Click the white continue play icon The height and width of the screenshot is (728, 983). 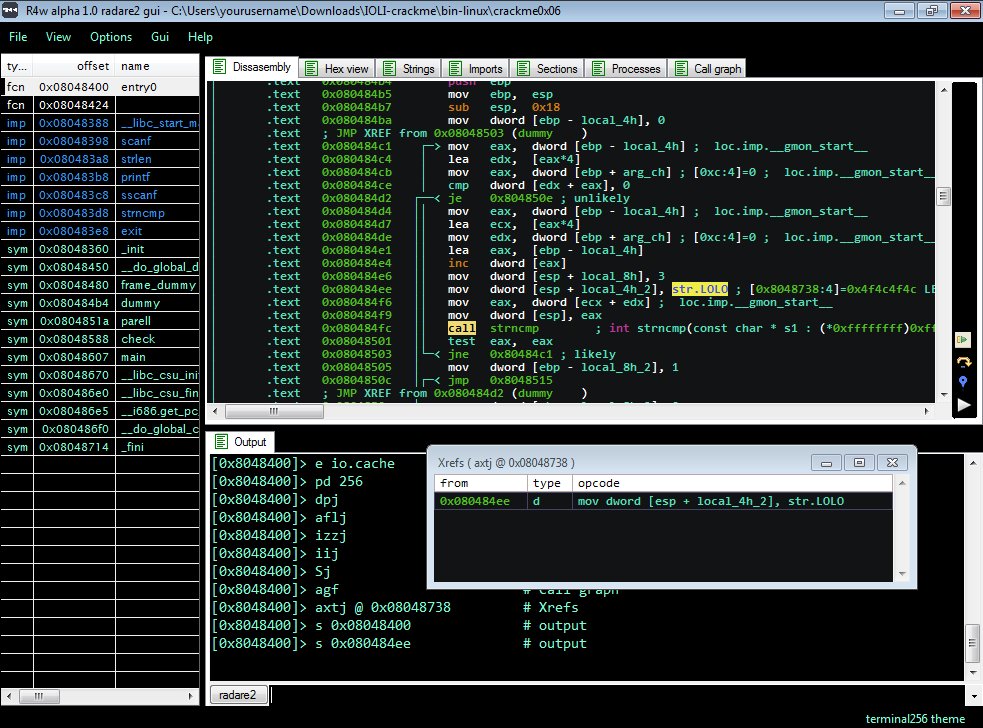click(x=964, y=405)
